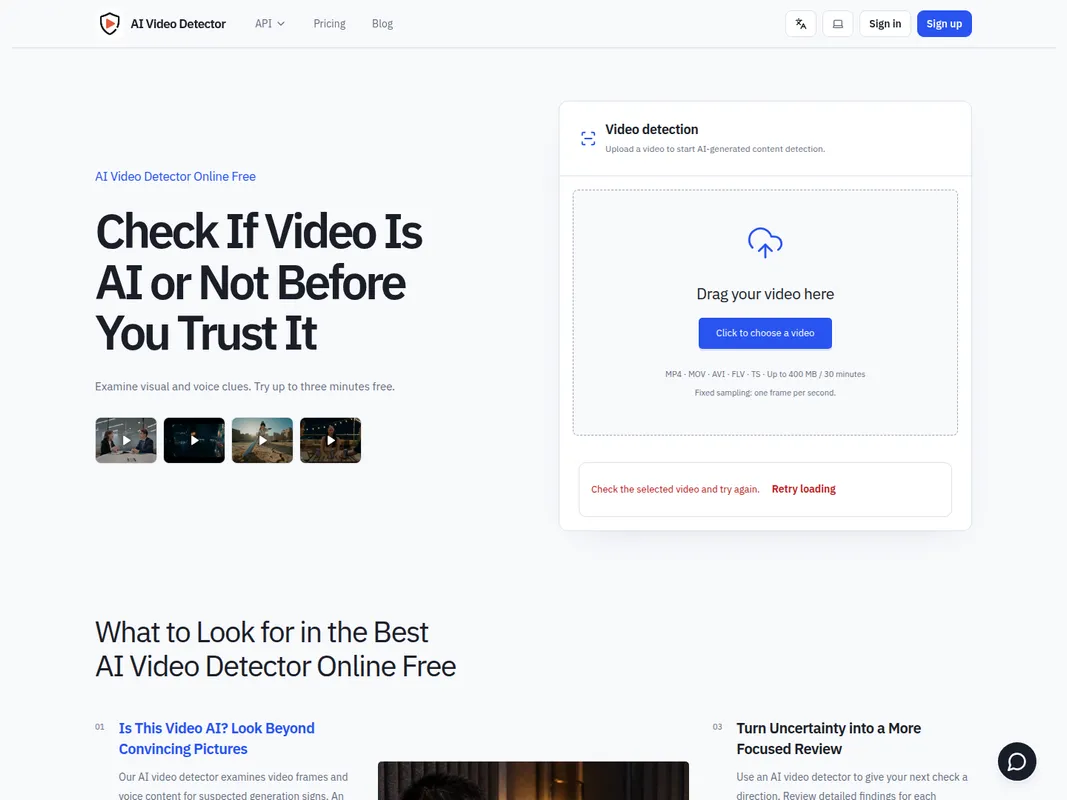Screen dimensions: 1067x800
Task: Click 'Examine visual and voice clues' subtitle
Action: [245, 386]
